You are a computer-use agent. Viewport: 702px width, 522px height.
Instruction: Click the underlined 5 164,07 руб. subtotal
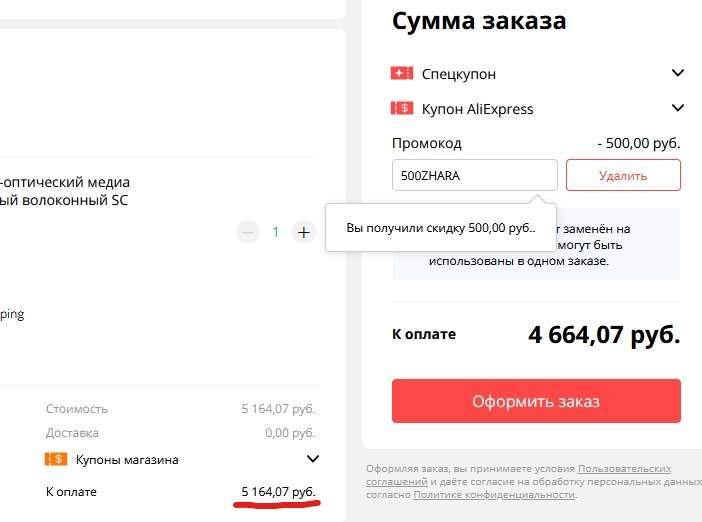coord(278,491)
